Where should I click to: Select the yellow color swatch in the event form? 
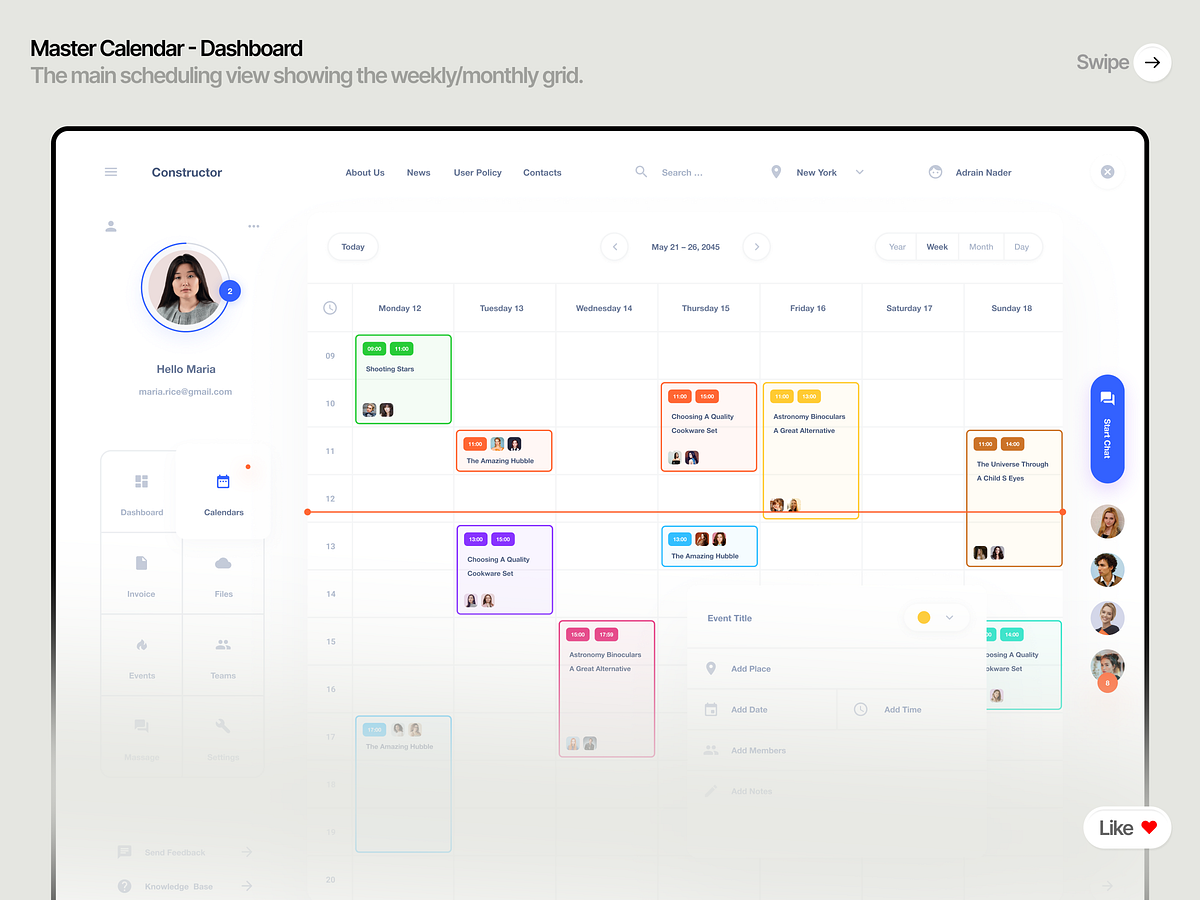(923, 618)
